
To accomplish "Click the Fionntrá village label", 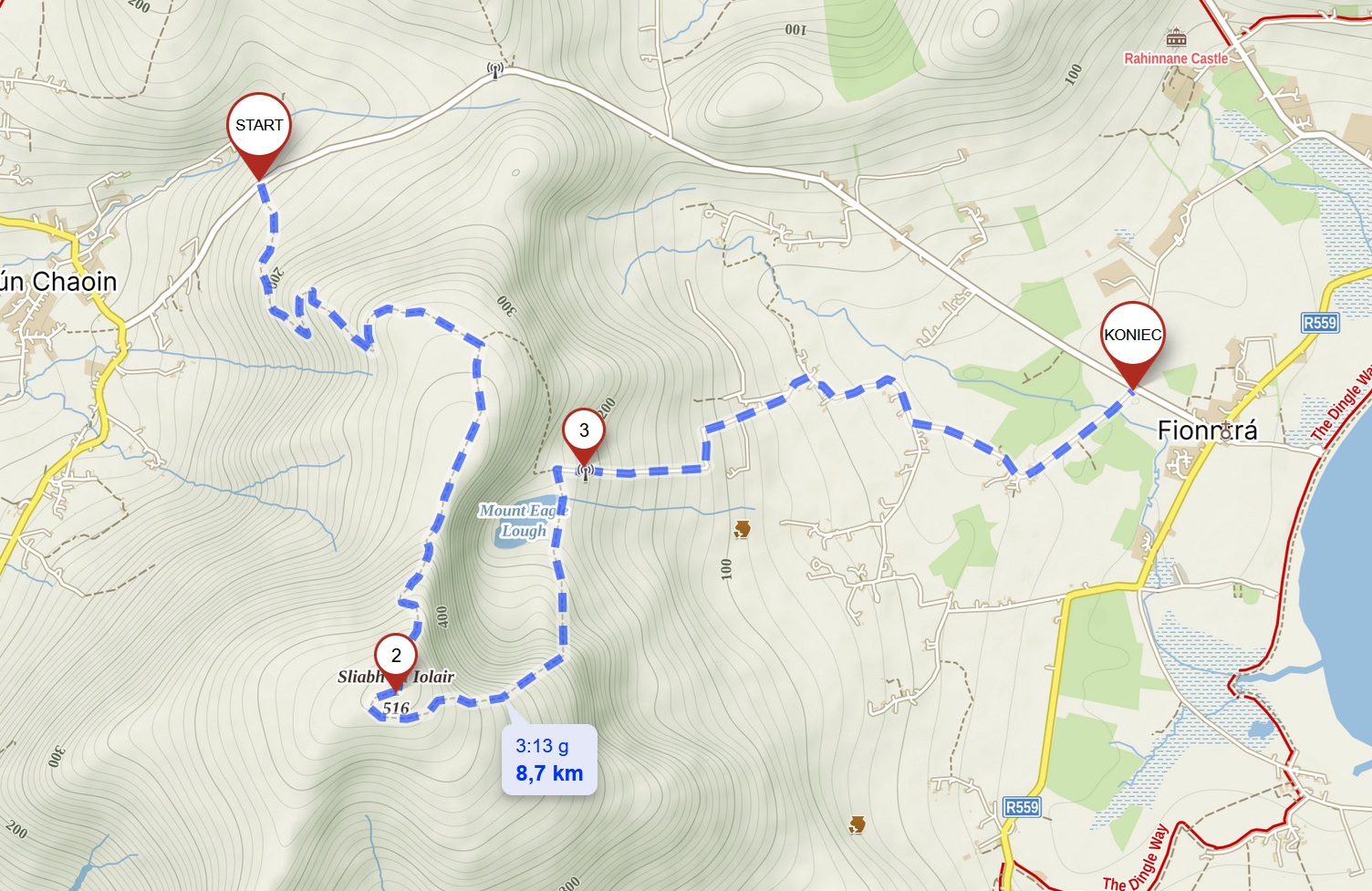I will [1207, 430].
